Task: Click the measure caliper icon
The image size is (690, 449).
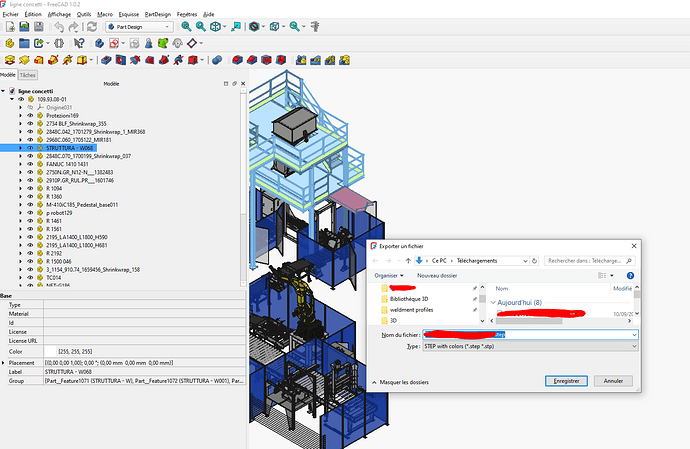Action: [315, 27]
